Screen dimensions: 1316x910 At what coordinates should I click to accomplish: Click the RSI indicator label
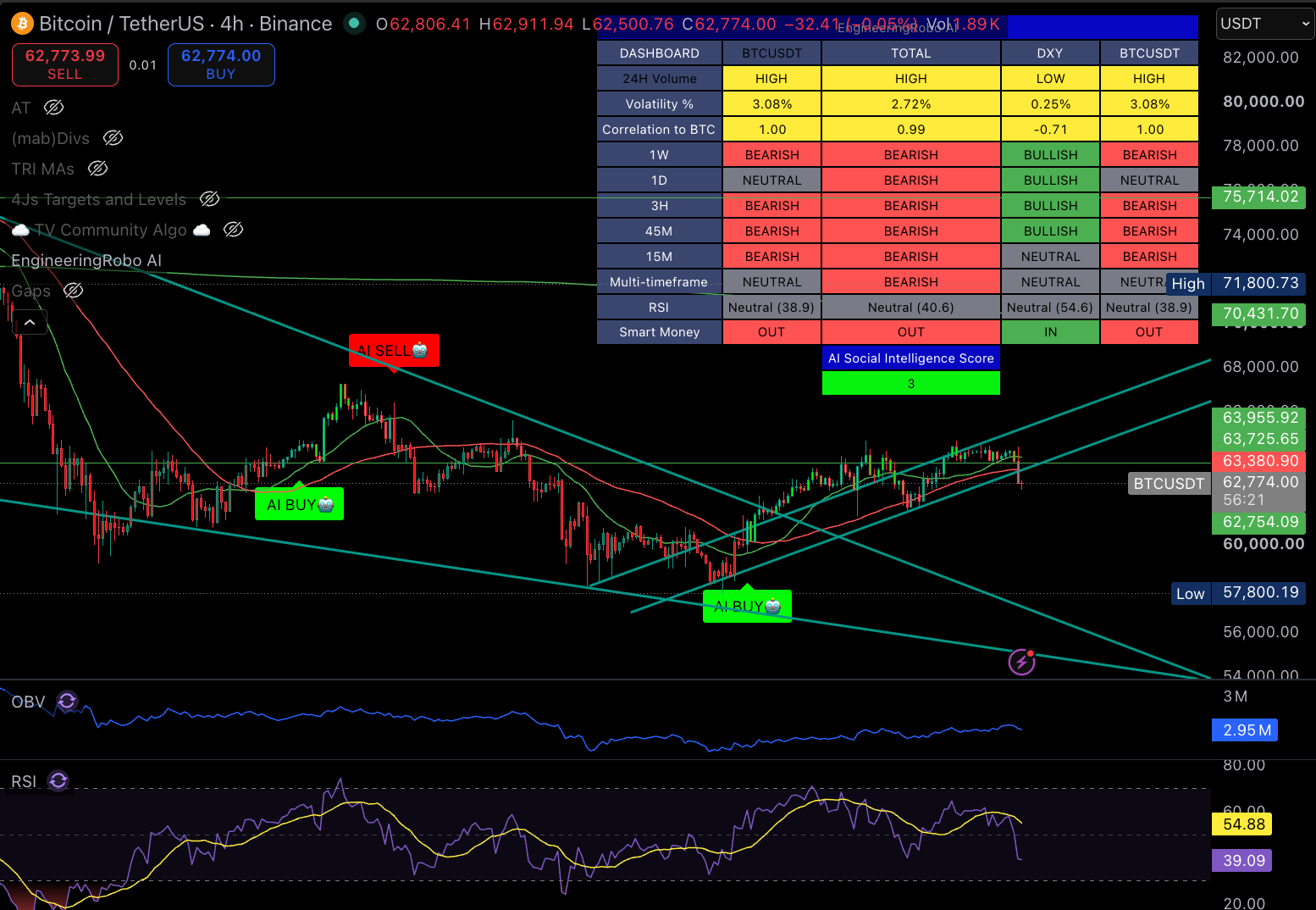[24, 781]
